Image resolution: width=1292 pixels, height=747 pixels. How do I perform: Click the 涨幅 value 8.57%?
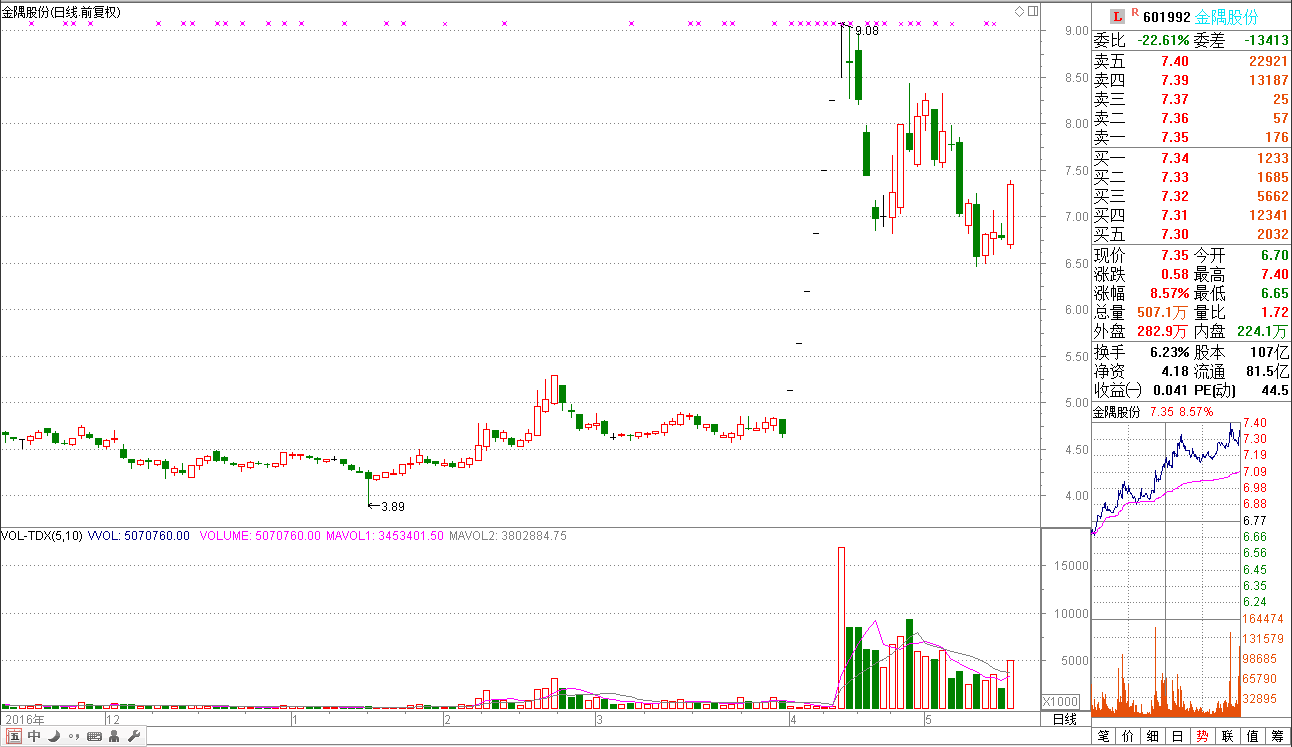(x=1168, y=294)
